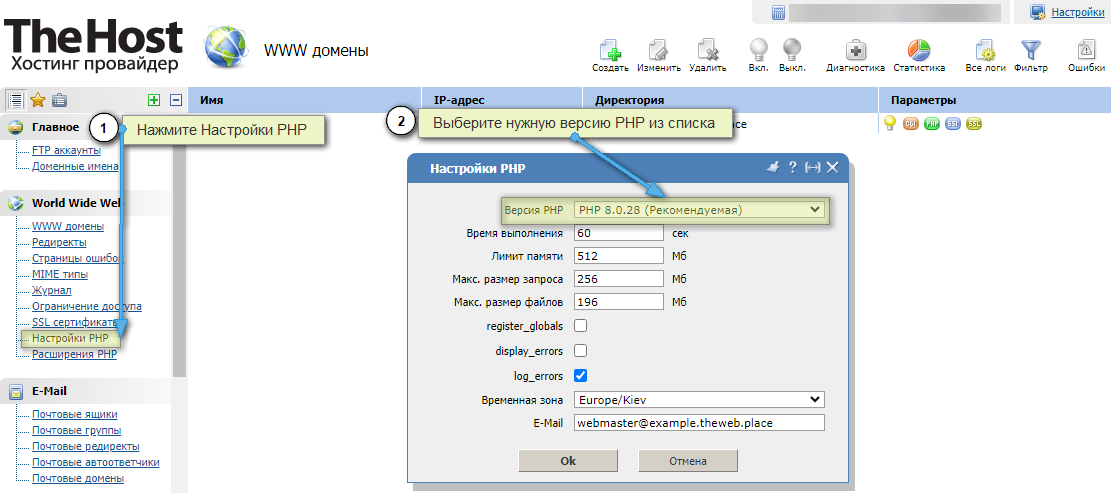This screenshot has height=493, width=1111.
Task: Click the Параметры column header
Action: click(995, 100)
